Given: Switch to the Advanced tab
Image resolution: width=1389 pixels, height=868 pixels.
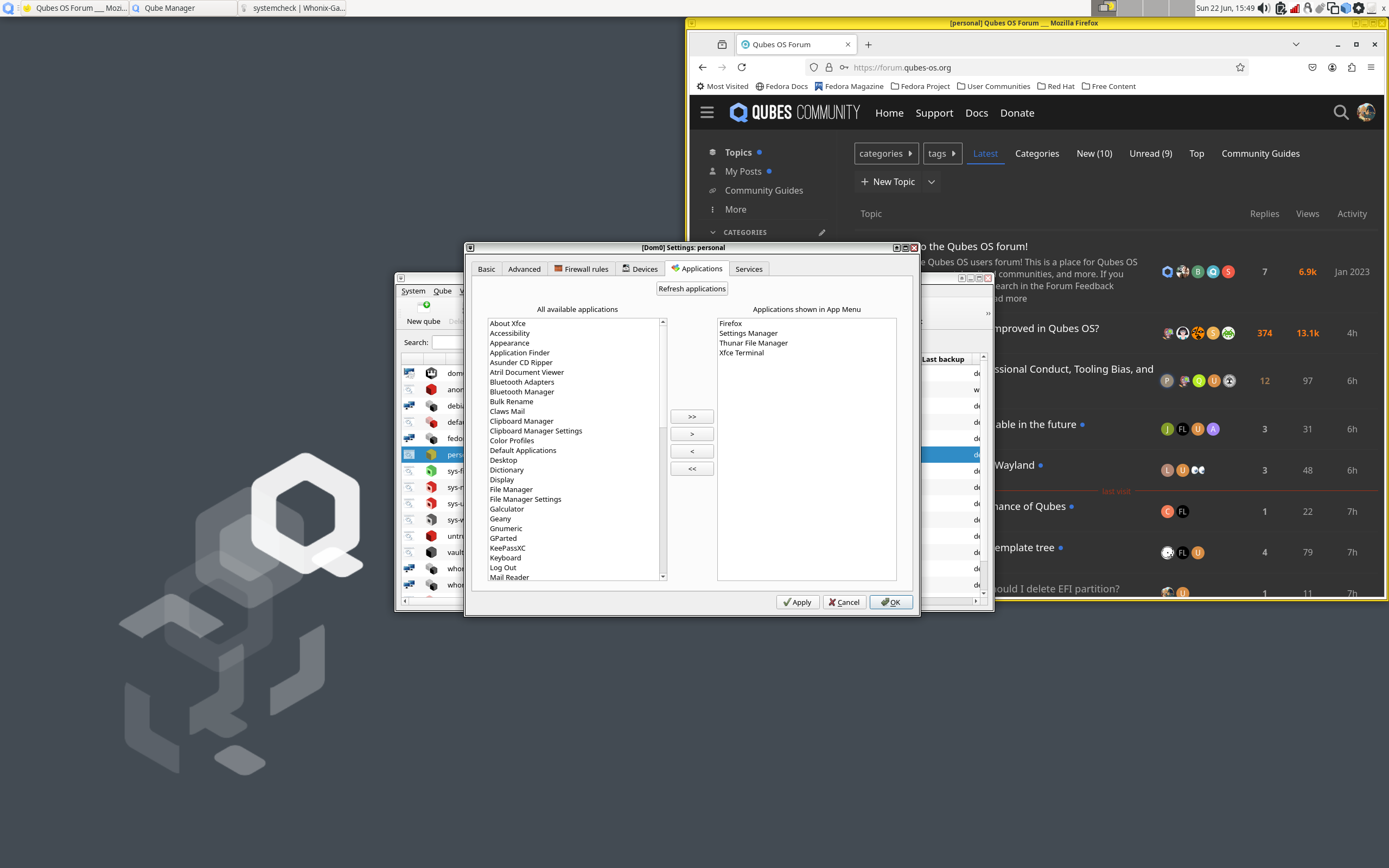Looking at the screenshot, I should pos(524,269).
